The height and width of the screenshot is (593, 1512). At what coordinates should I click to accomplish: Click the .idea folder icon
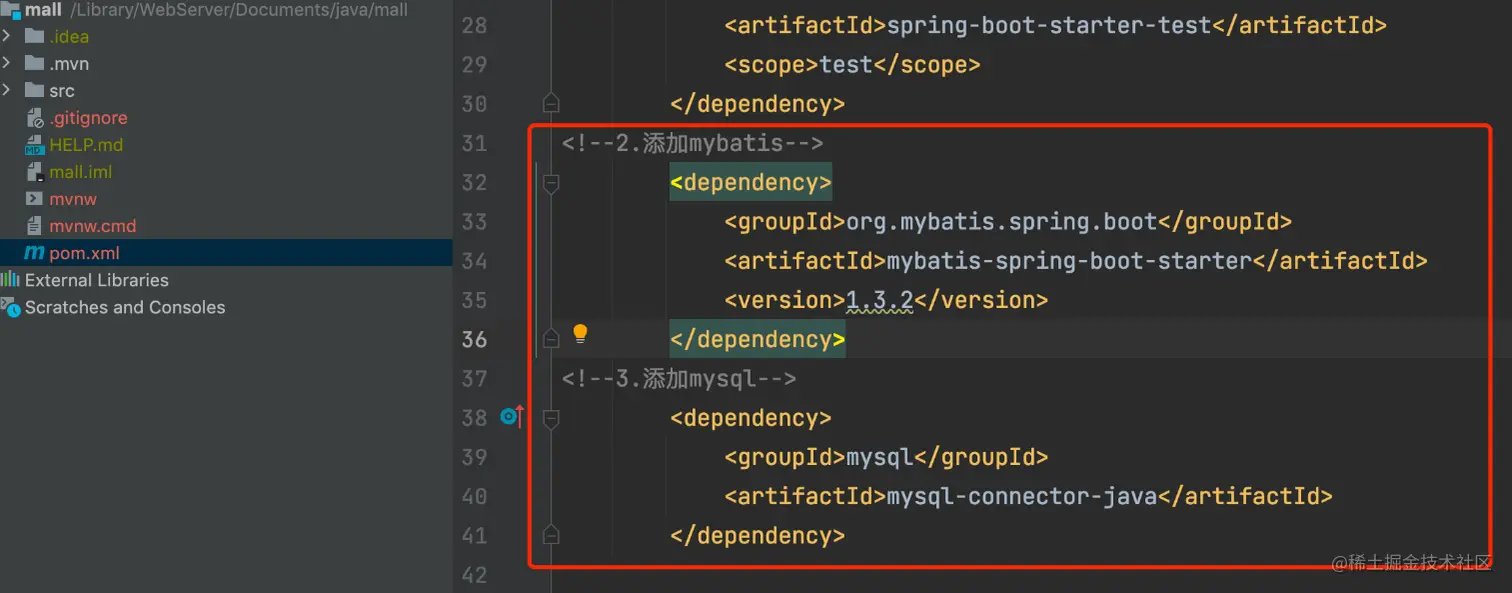click(x=34, y=36)
